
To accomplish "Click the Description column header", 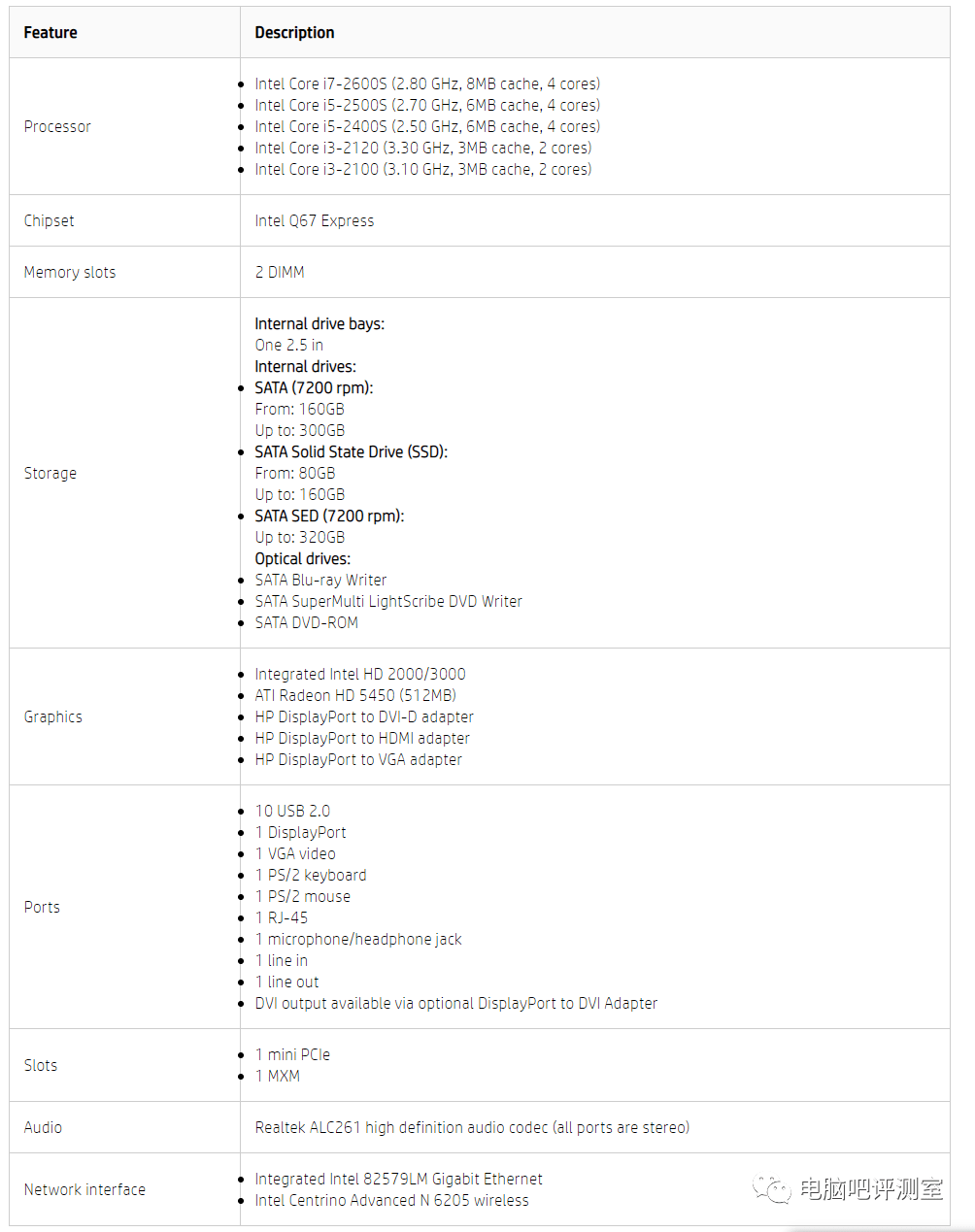I will pos(294,32).
